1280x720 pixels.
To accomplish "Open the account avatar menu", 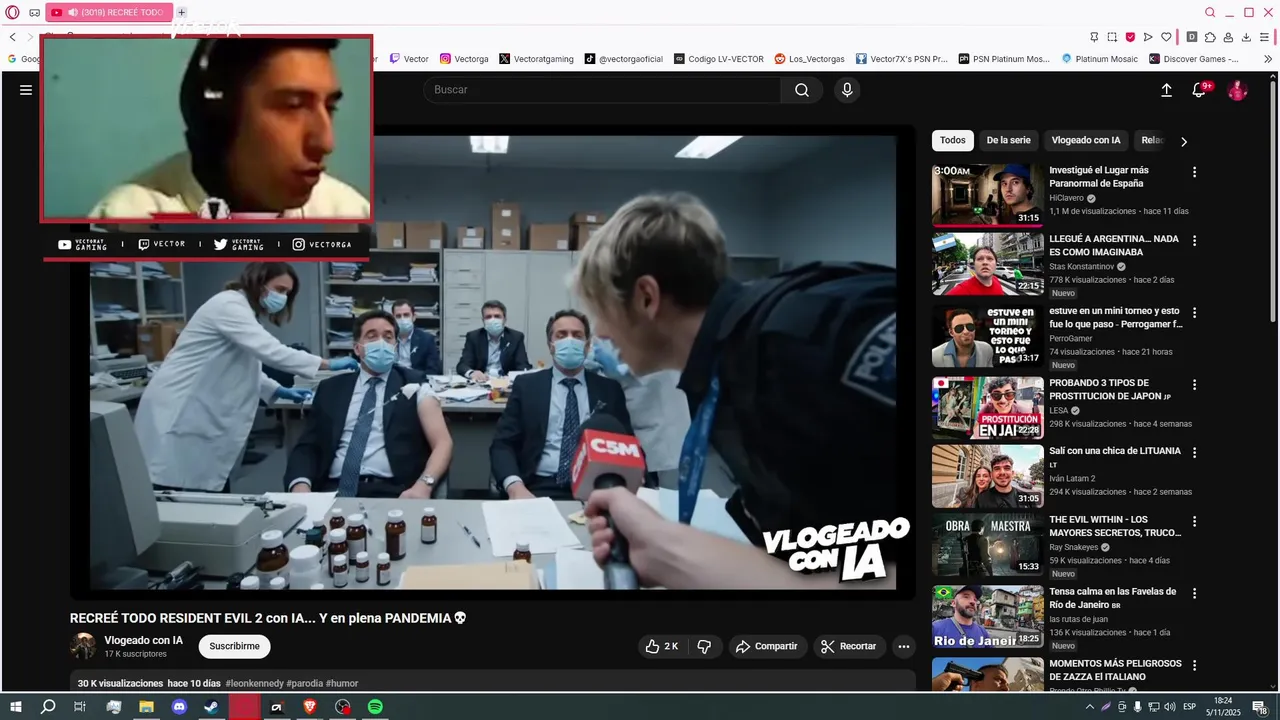I will coord(1237,90).
